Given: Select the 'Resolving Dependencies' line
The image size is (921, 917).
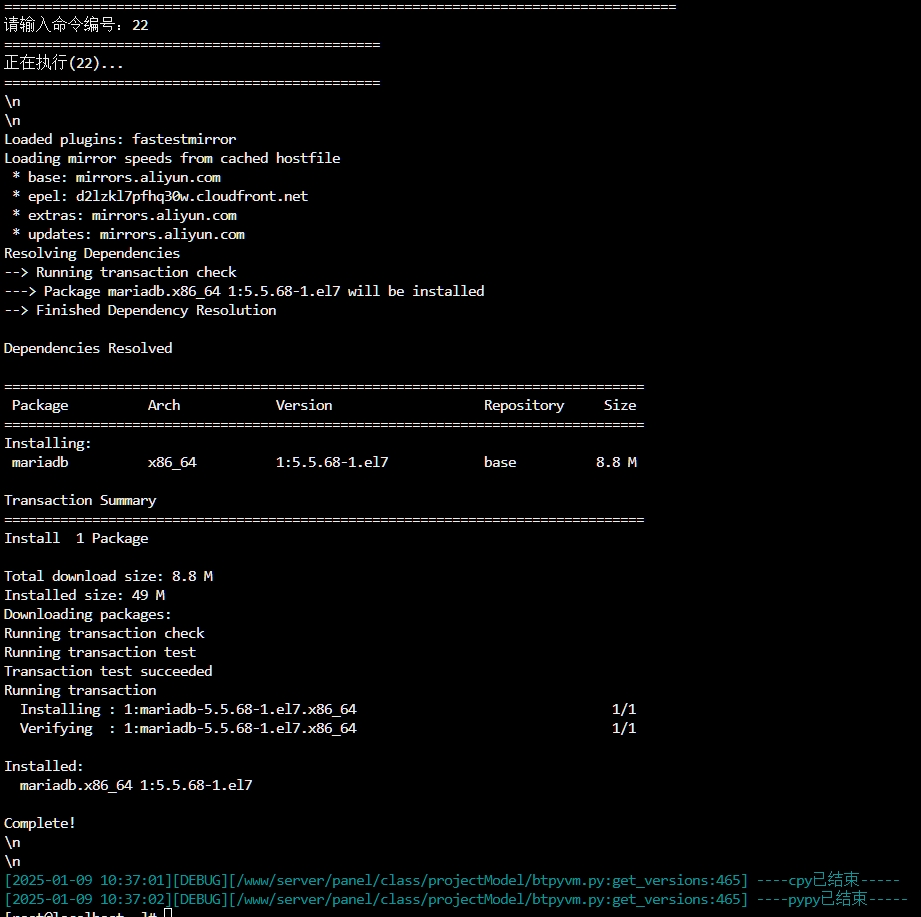Looking at the screenshot, I should (x=92, y=253).
